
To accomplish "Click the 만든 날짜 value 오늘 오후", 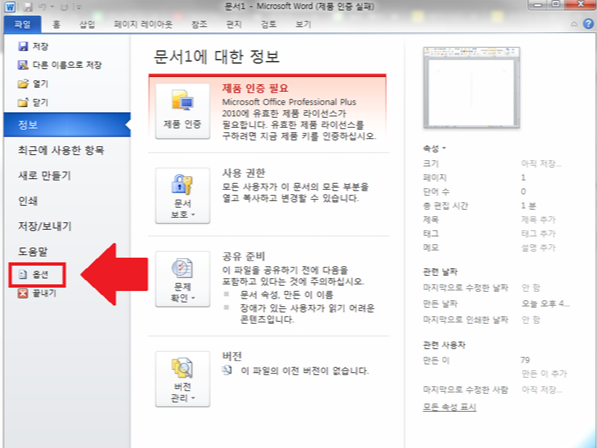I will (545, 304).
